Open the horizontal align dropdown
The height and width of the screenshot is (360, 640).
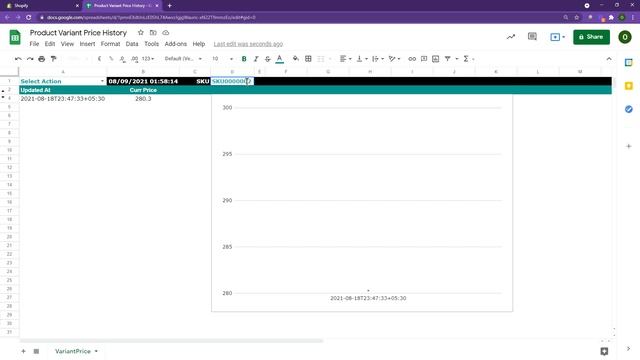345,59
